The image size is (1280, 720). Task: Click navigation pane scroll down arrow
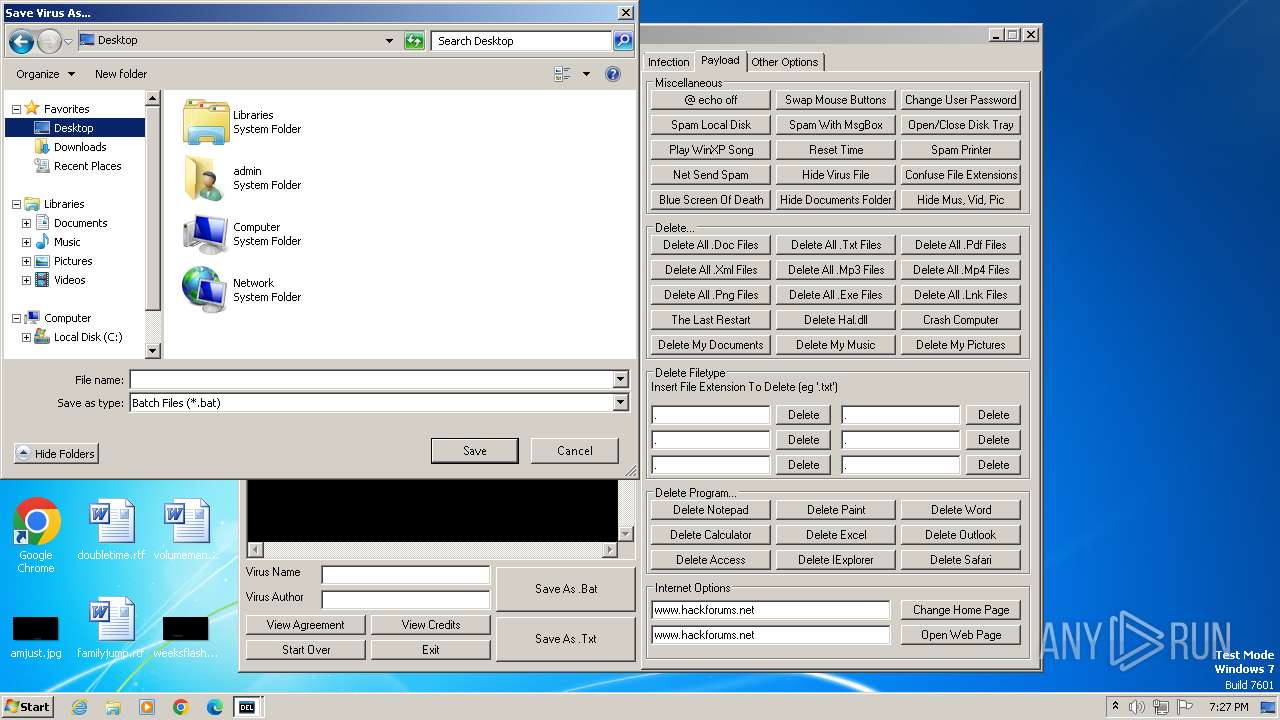(152, 351)
